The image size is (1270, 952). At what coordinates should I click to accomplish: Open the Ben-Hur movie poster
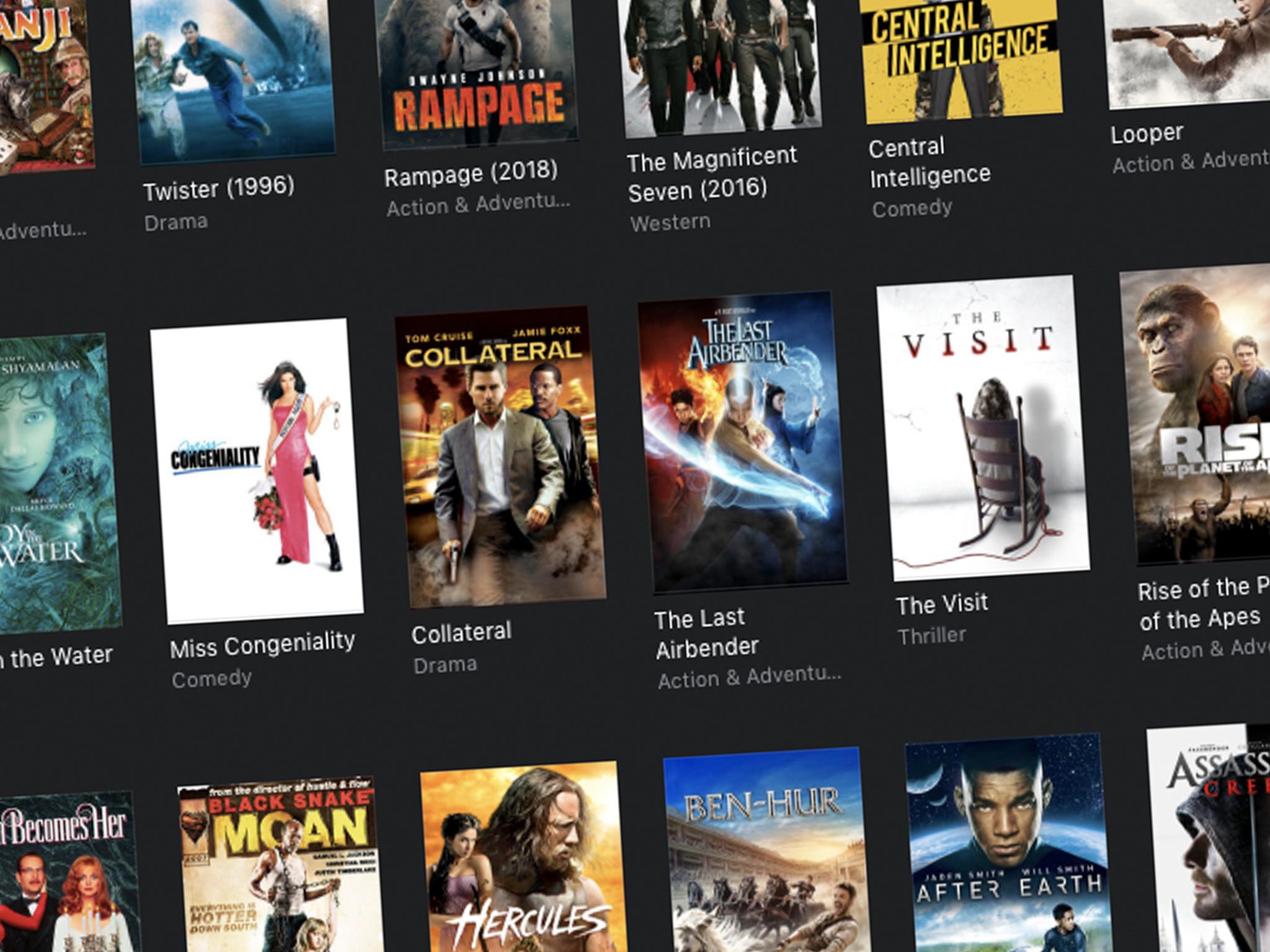coord(766,850)
